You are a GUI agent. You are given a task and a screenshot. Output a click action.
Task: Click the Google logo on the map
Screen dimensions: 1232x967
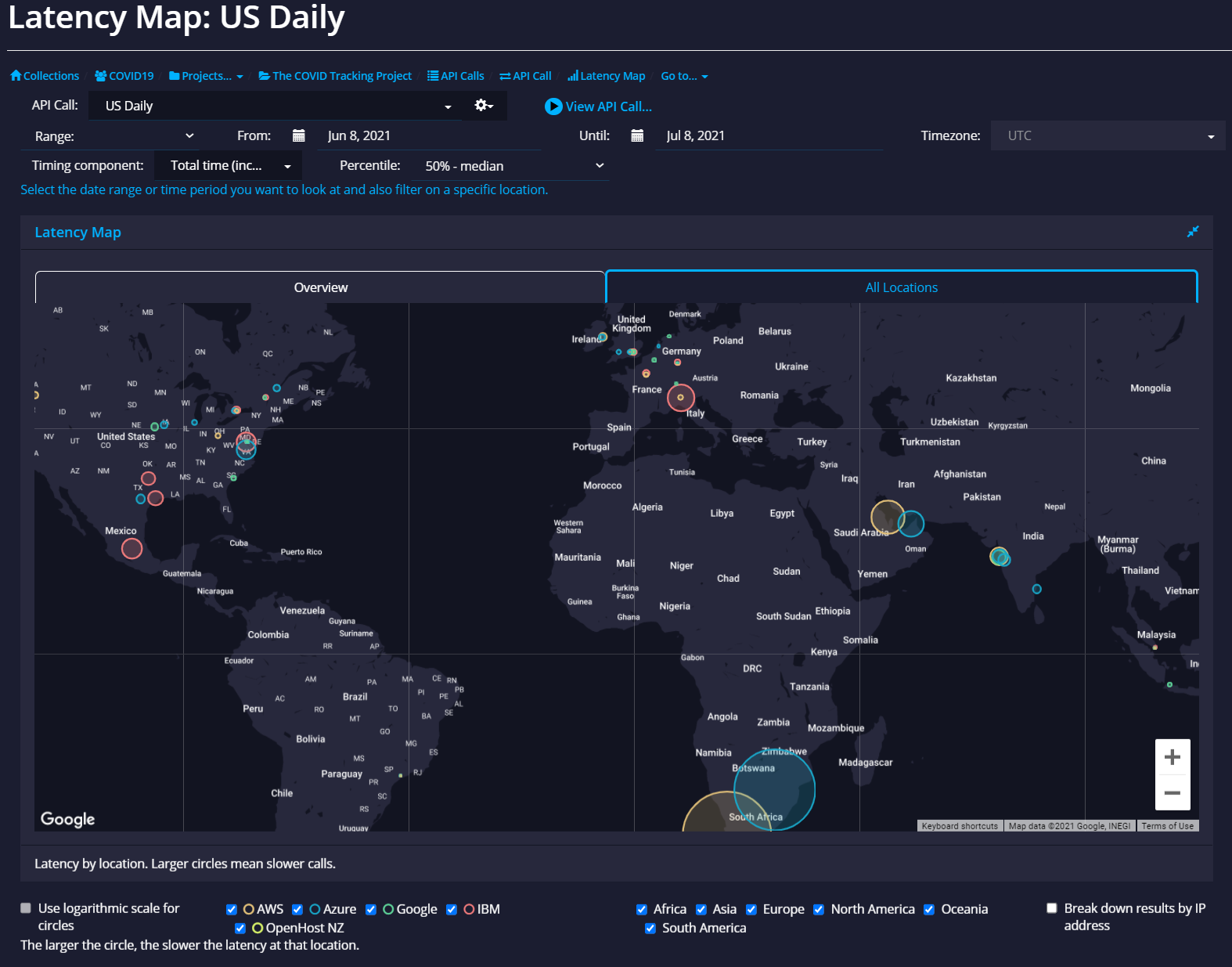[x=68, y=819]
